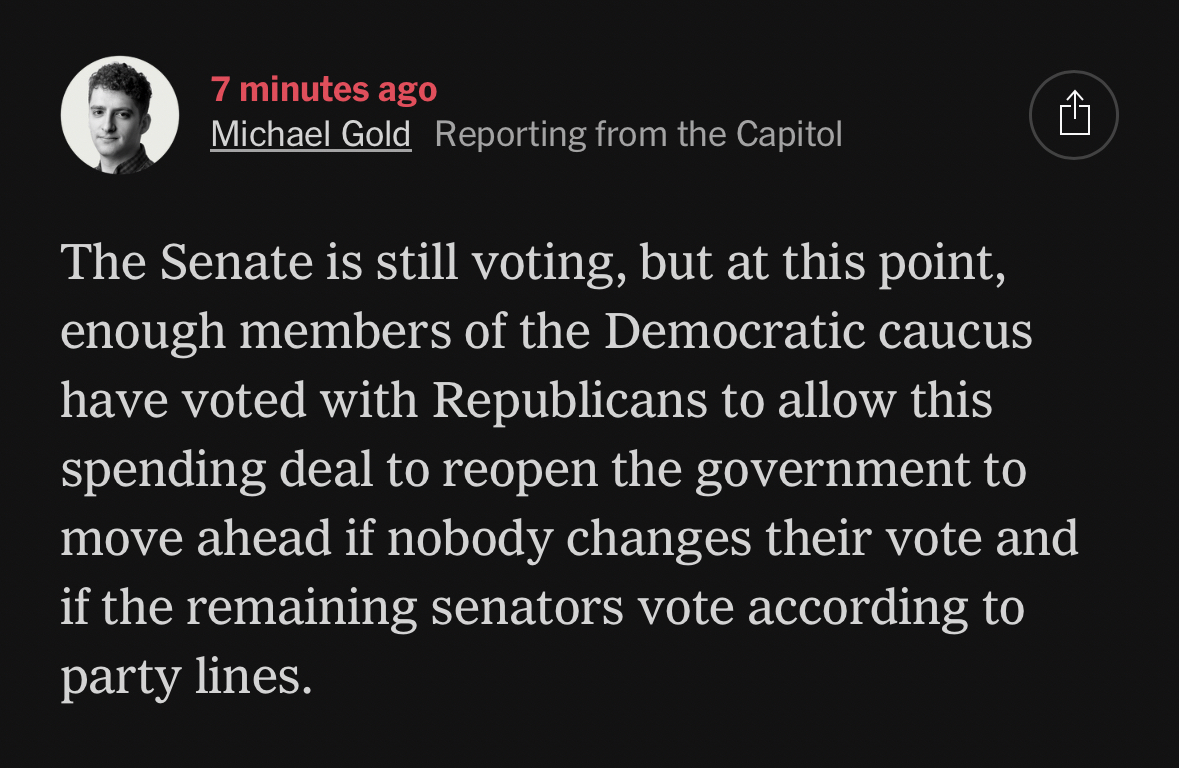Image resolution: width=1179 pixels, height=768 pixels.
Task: Click the share icon button
Action: coord(1073,115)
